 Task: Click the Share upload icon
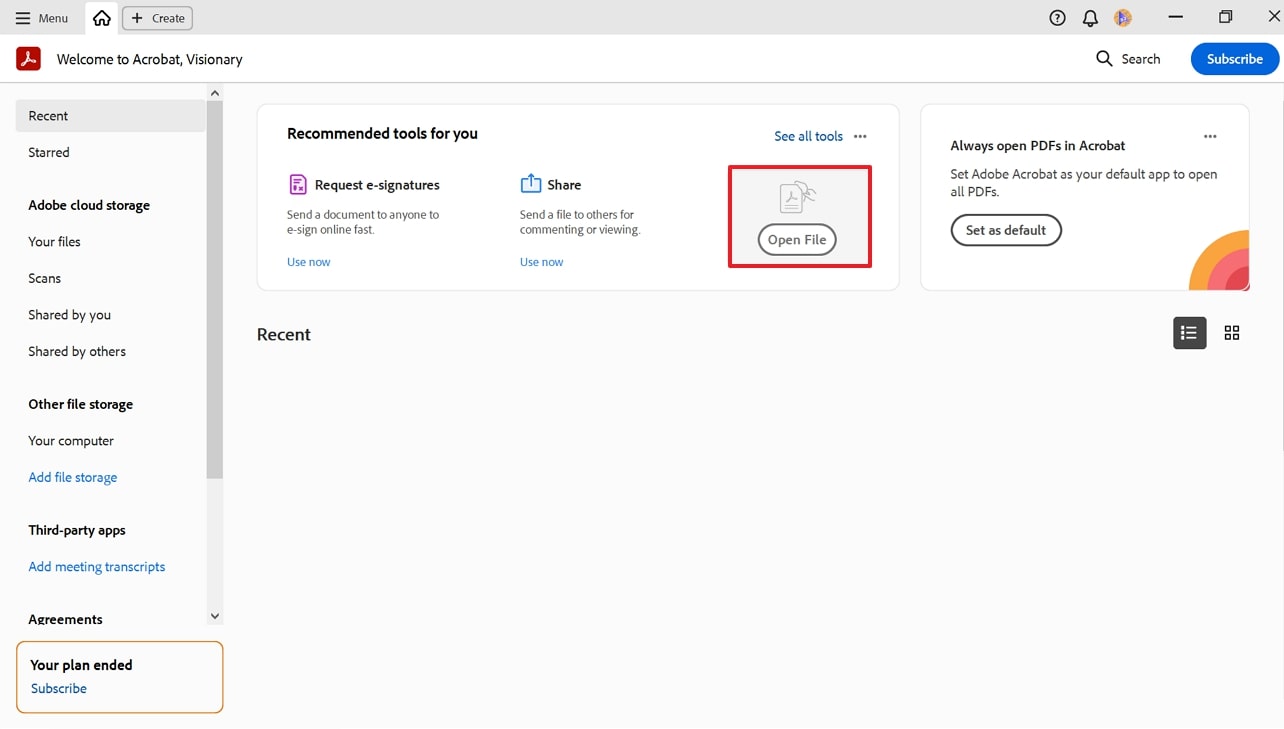531,184
